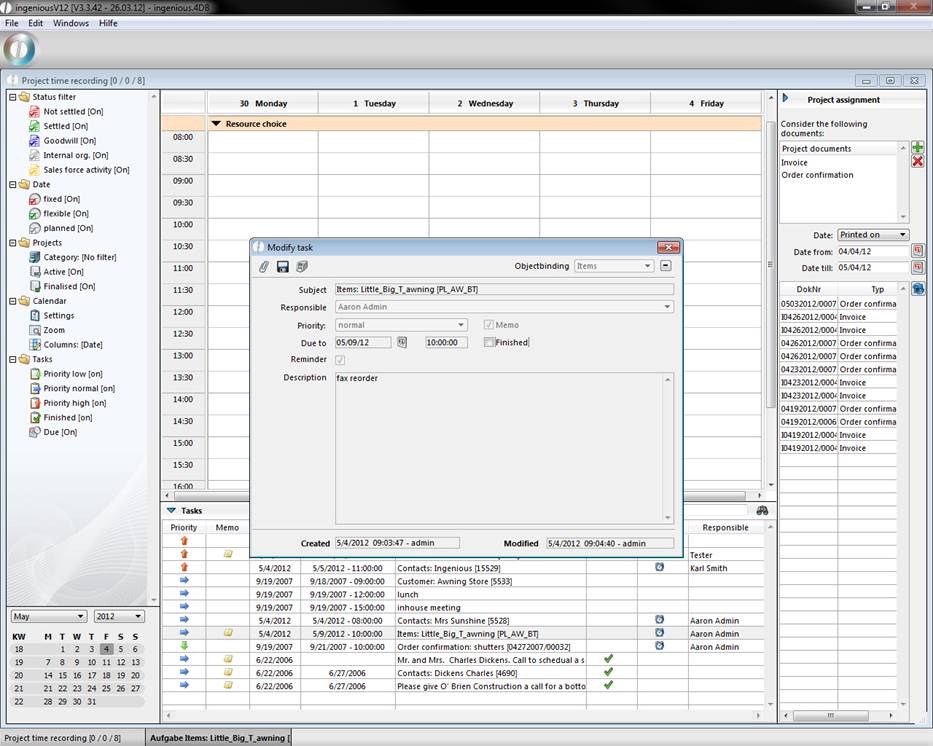Open the Date from calendar picker icon
The height and width of the screenshot is (746, 933).
click(917, 251)
